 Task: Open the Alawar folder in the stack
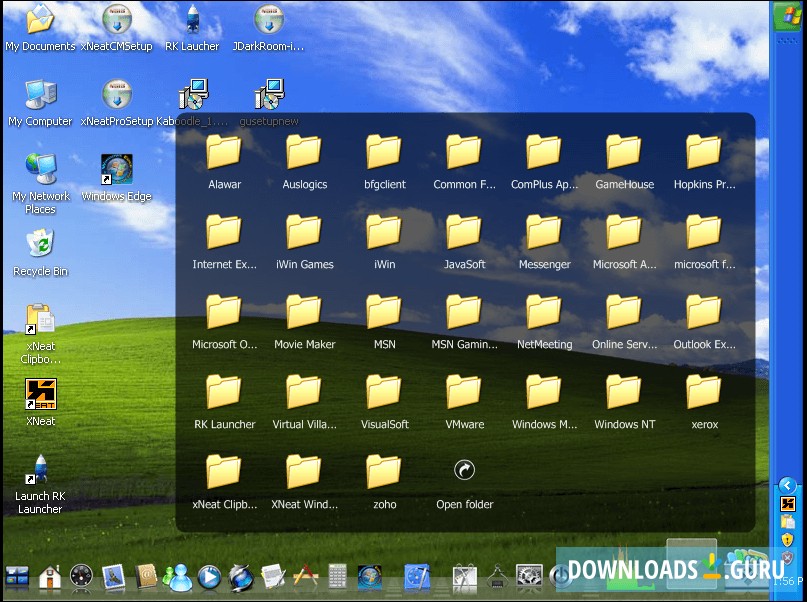[x=224, y=154]
